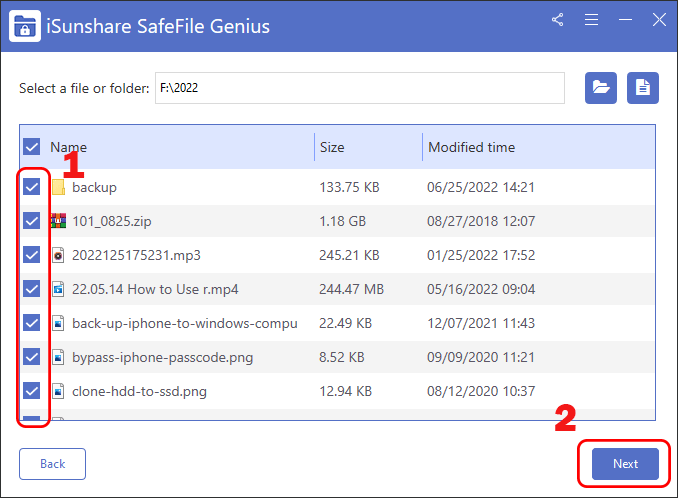The image size is (678, 498).
Task: Uncheck the 202125175231.mp3 checkbox
Action: (32, 255)
